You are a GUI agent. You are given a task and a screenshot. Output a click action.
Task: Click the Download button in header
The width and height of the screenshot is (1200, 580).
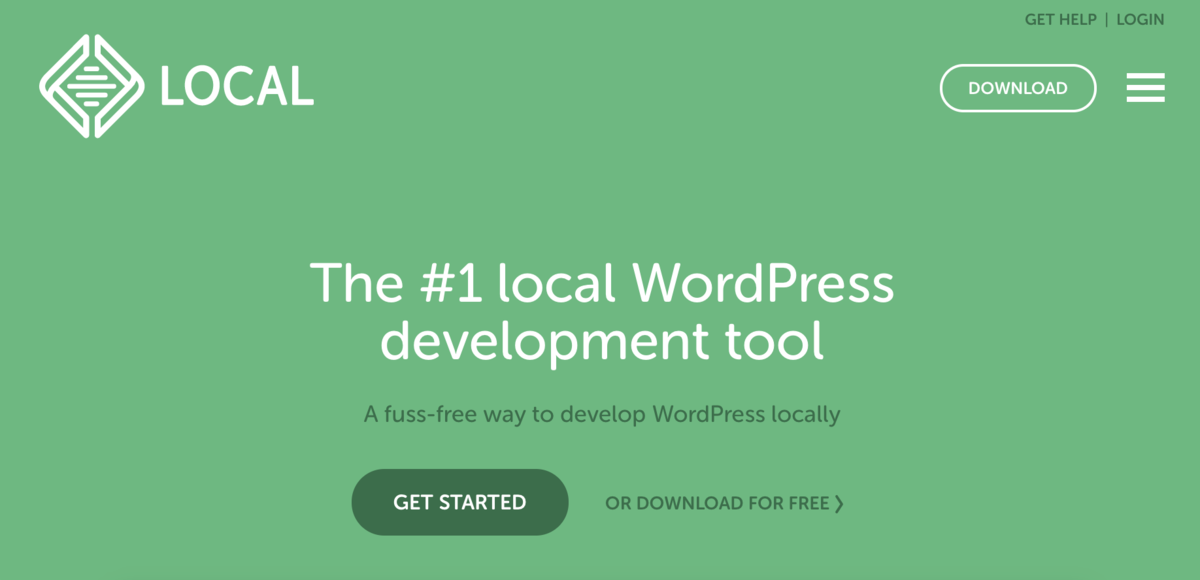1018,88
